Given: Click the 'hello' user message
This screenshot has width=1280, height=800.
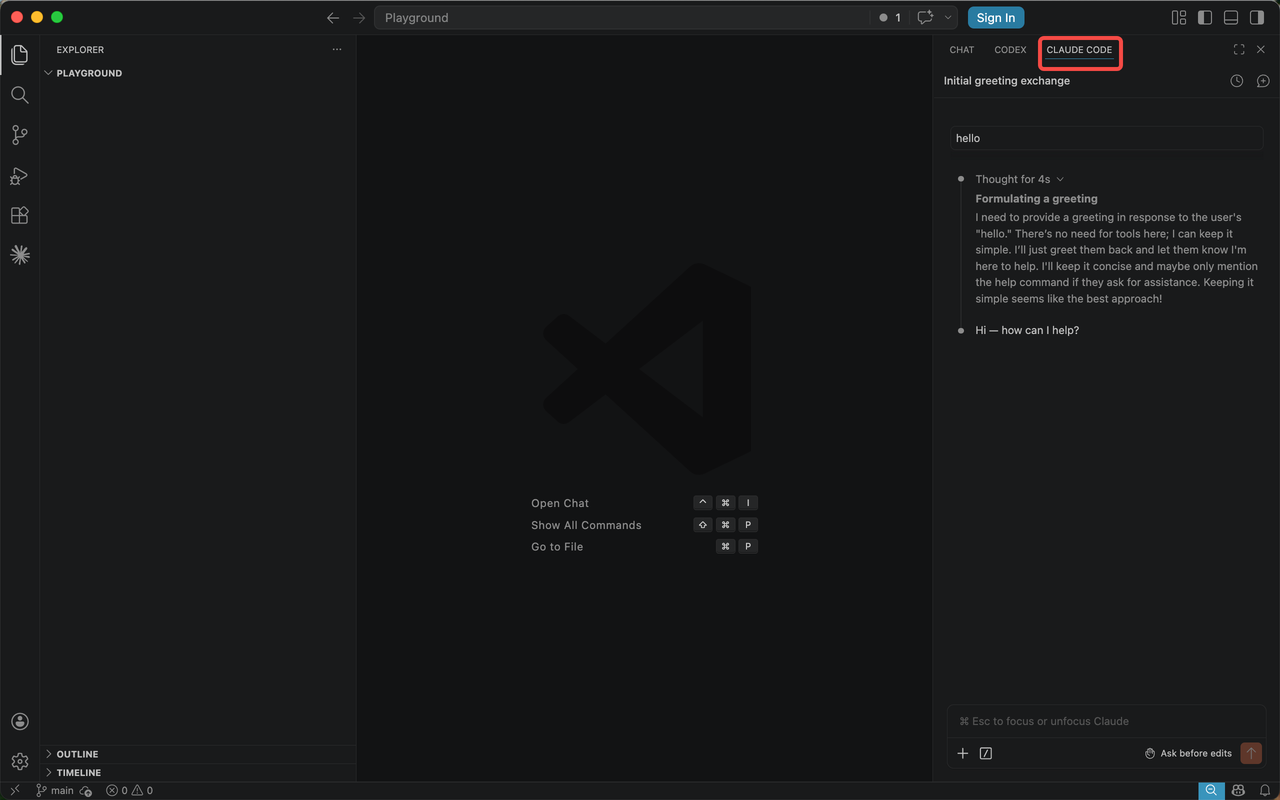Looking at the screenshot, I should click(x=1106, y=138).
